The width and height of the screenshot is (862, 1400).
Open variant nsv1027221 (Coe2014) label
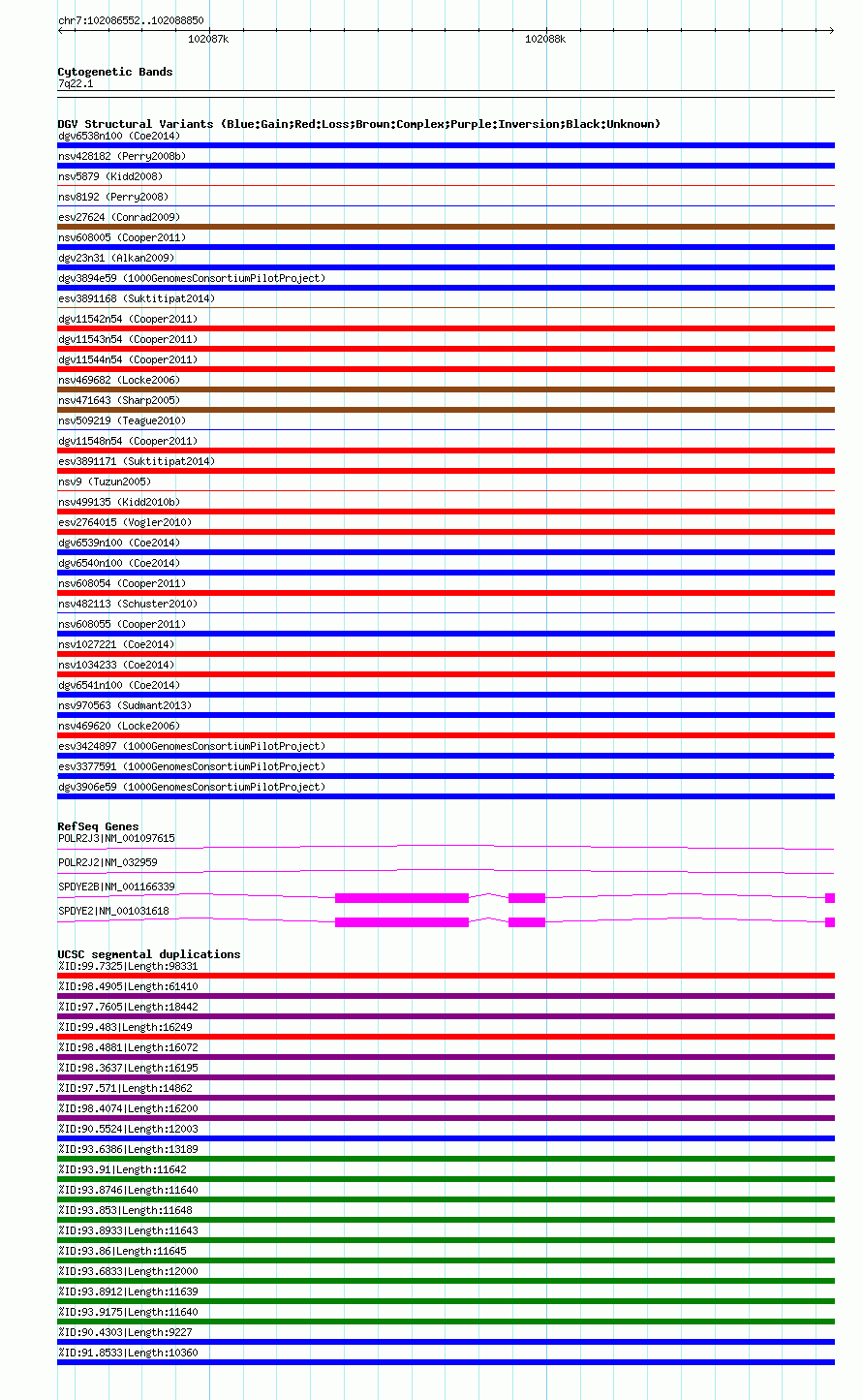click(116, 644)
